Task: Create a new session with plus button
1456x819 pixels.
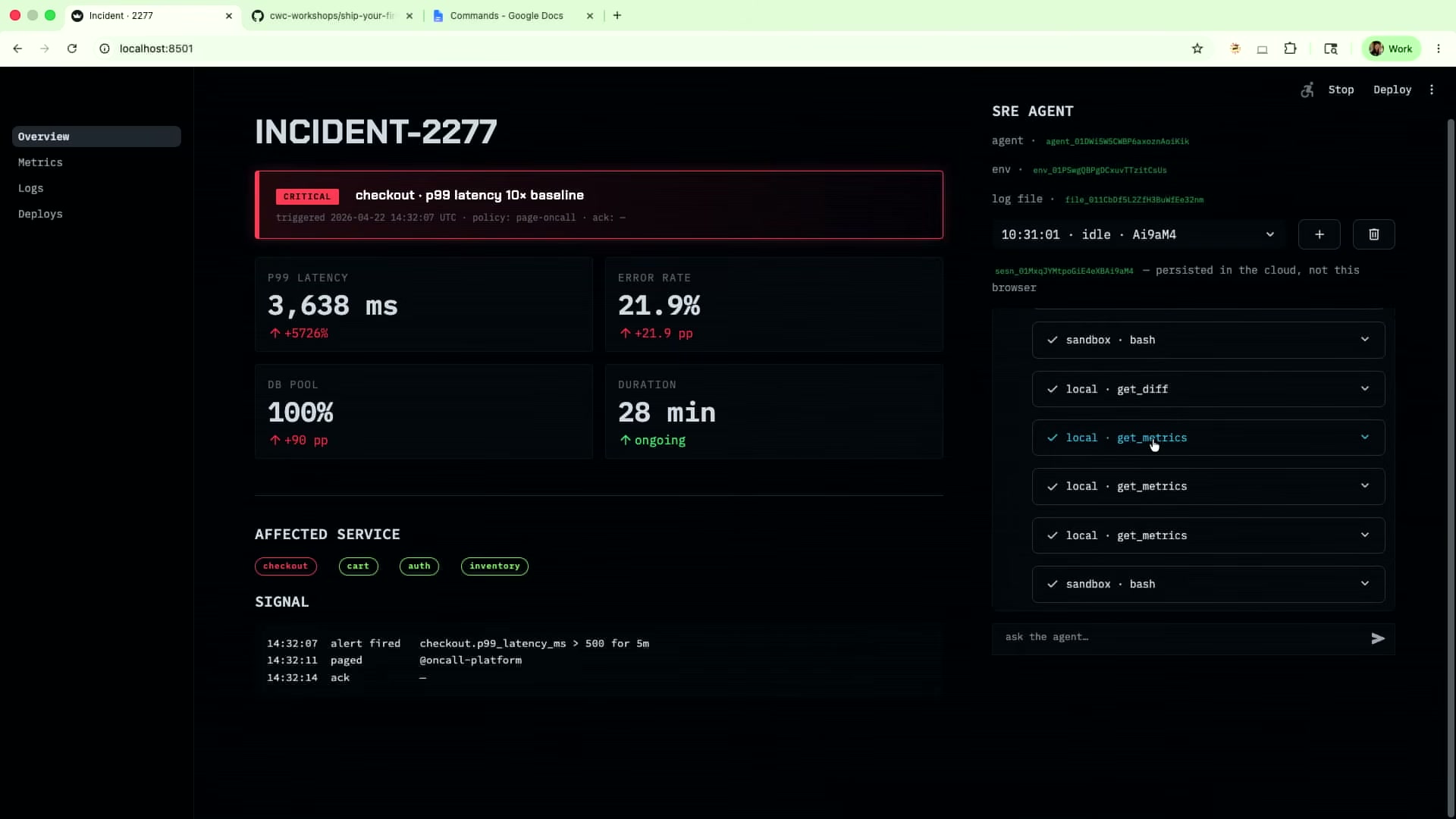Action: click(1319, 234)
